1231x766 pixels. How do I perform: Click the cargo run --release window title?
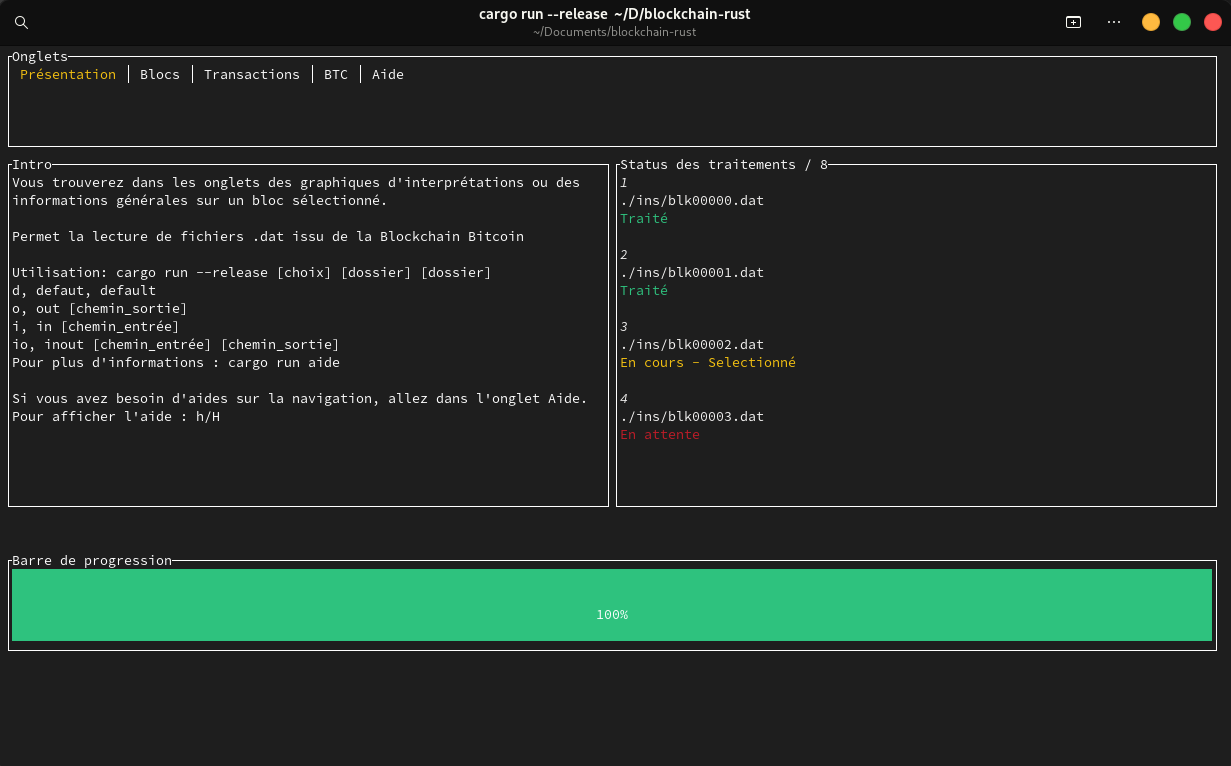[614, 14]
